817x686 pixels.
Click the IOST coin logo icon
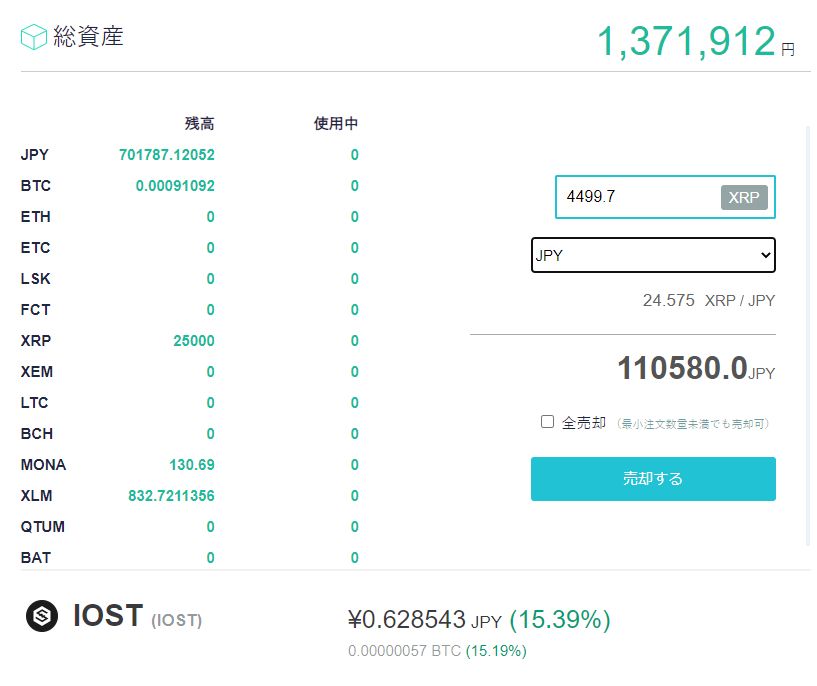(43, 616)
